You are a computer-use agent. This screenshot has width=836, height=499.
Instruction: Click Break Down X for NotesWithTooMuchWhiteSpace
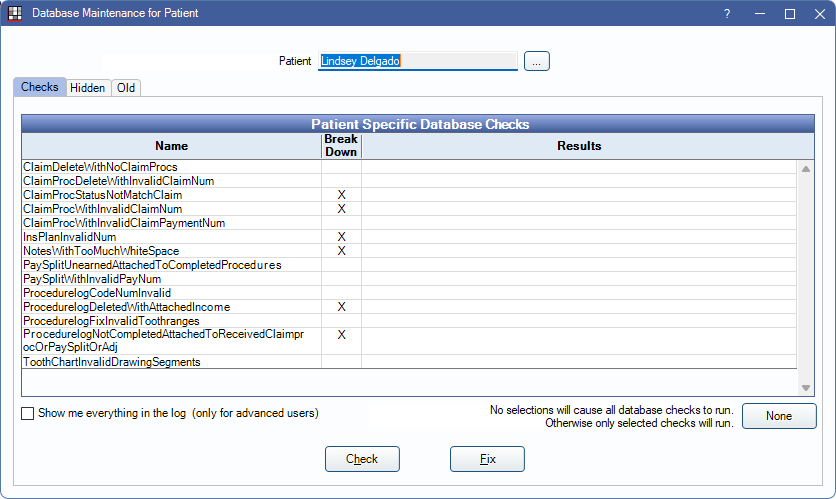point(341,251)
